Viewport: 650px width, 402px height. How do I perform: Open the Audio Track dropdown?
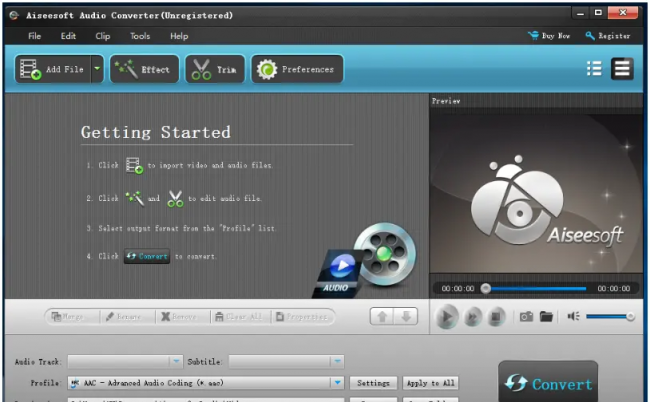[125, 361]
